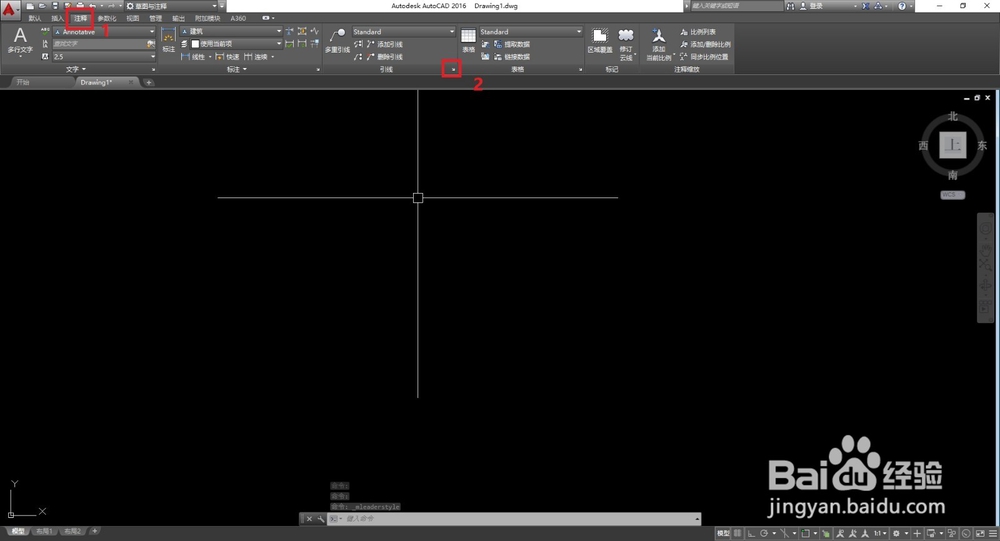Open the workspace (草图与注释) dropdown
Screen dimensions: 1000x541
(172, 6)
